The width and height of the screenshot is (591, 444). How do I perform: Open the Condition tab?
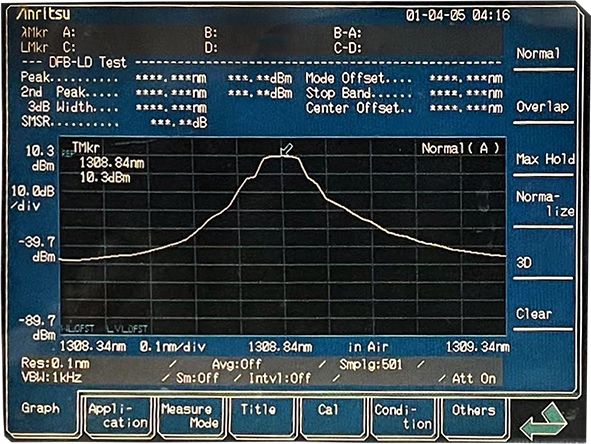click(x=403, y=416)
